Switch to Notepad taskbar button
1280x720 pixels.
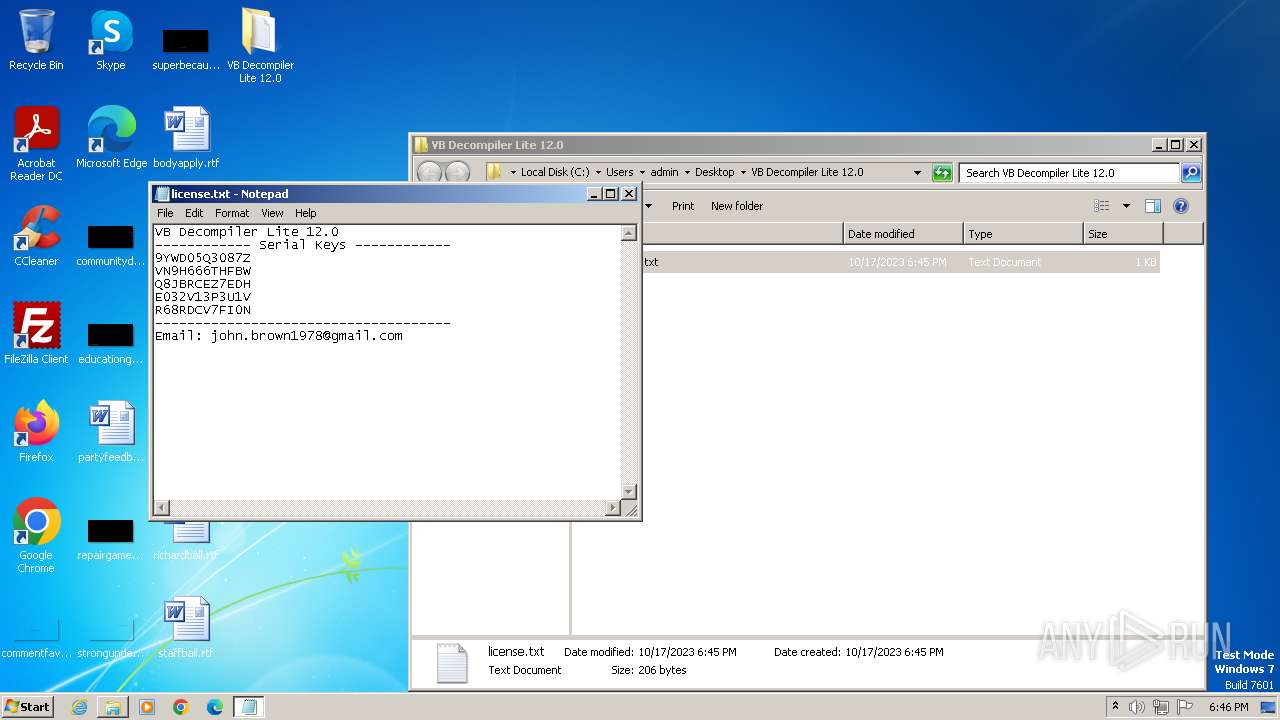click(249, 707)
